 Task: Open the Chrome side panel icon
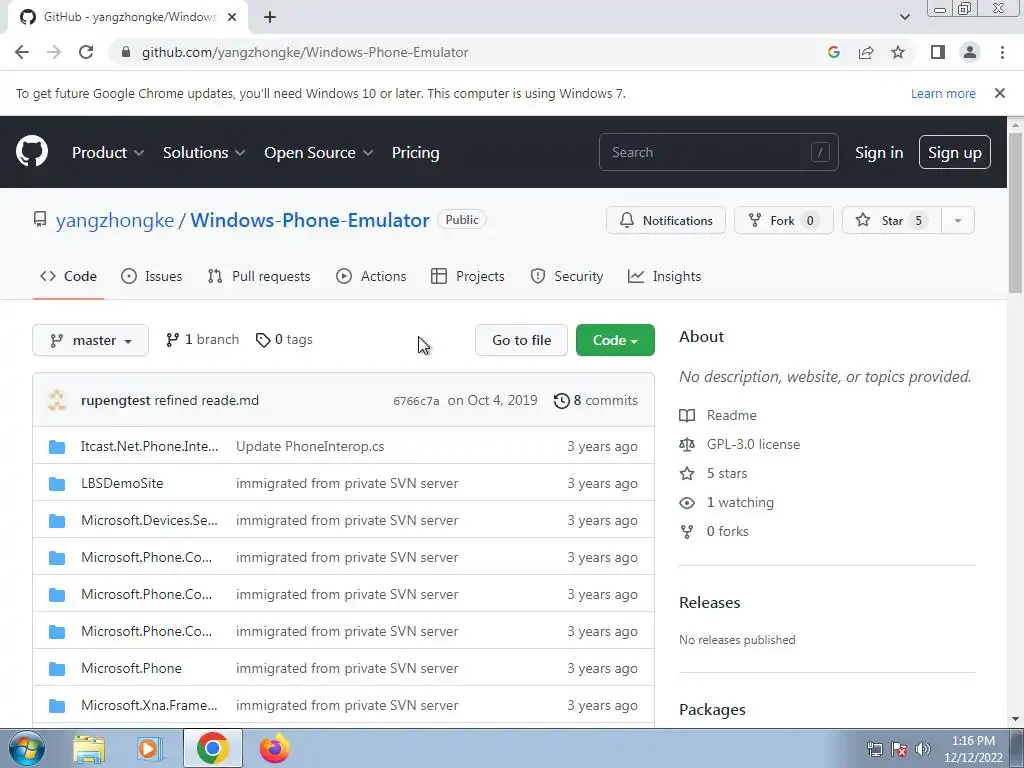pos(938,52)
